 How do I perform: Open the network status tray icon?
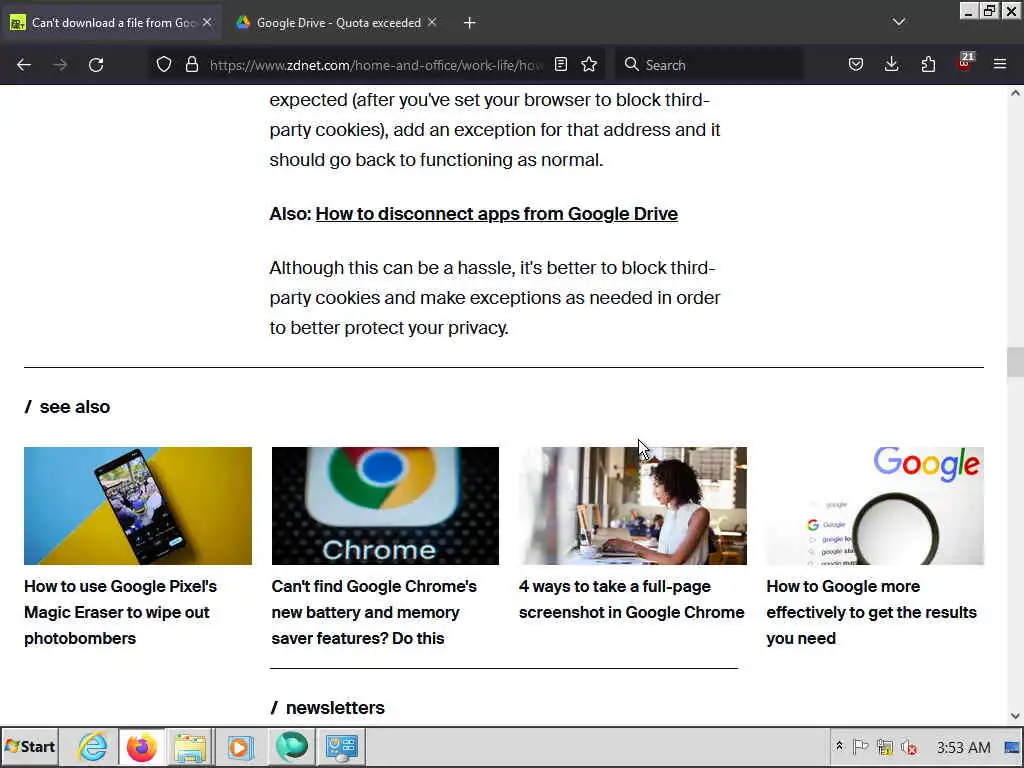point(885,746)
